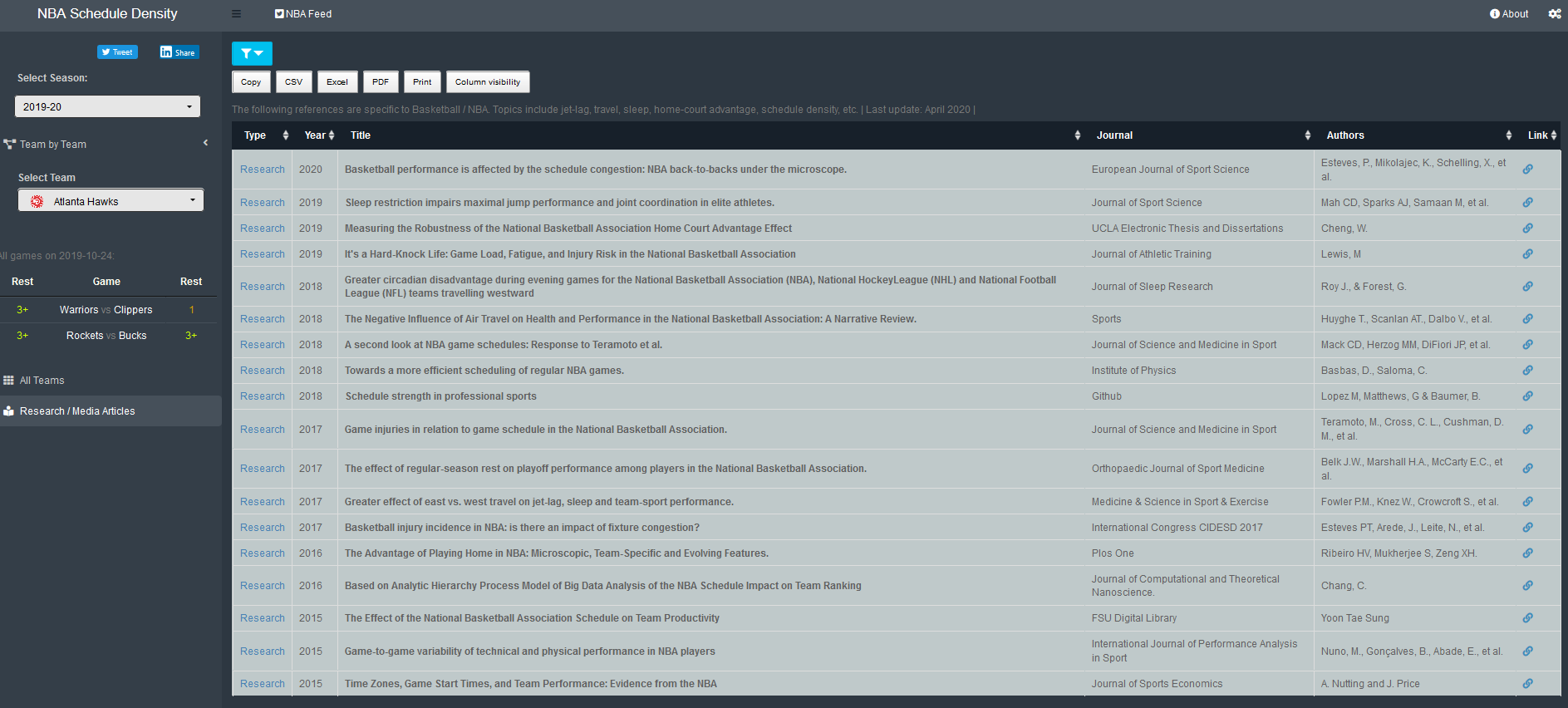The width and height of the screenshot is (1568, 708).
Task: Sort table by Journal column
Action: (1200, 135)
